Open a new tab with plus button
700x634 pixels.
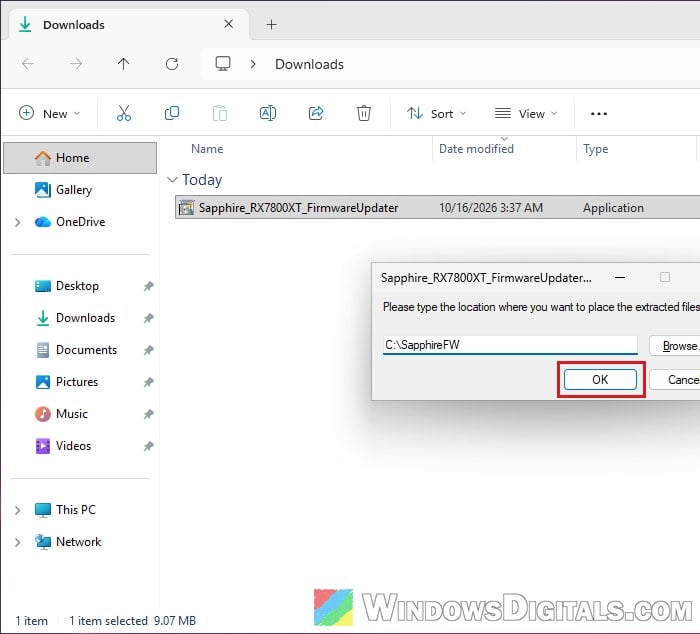271,25
